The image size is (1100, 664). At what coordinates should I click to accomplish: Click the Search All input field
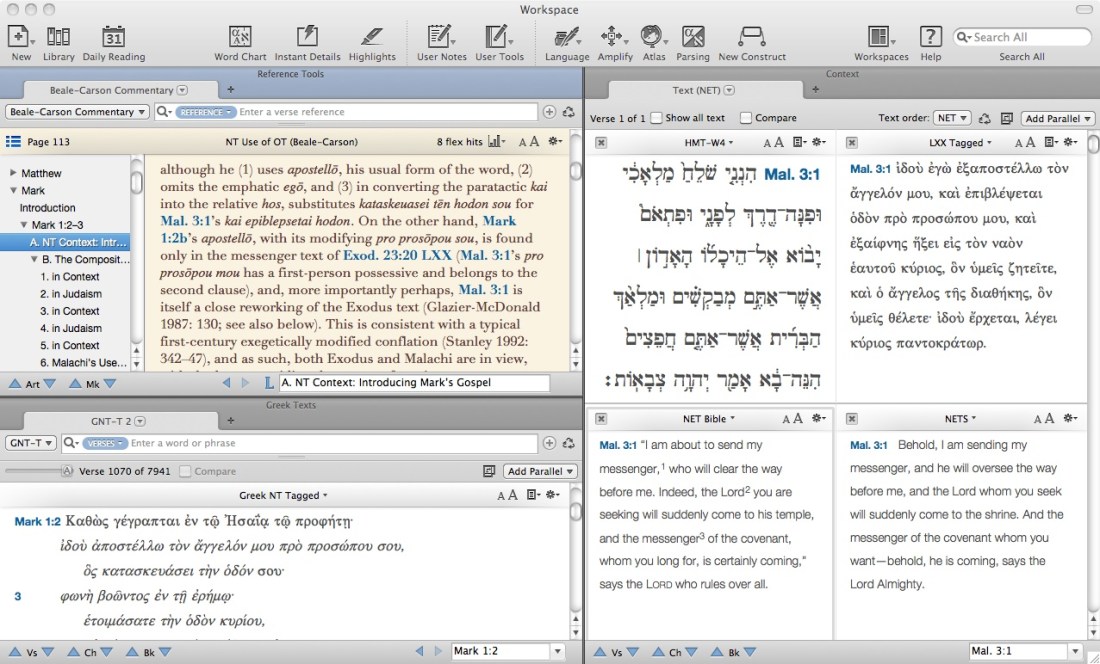(x=1028, y=37)
